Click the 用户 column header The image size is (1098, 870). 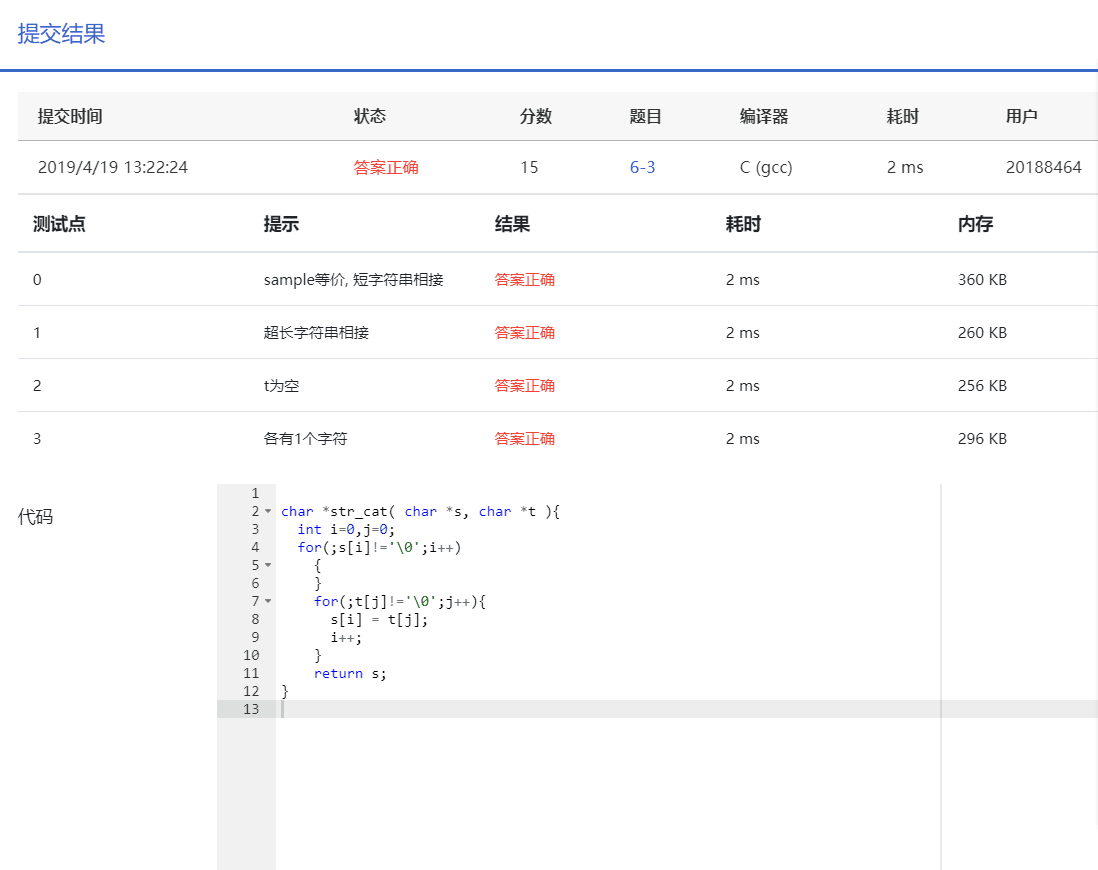tap(1022, 116)
